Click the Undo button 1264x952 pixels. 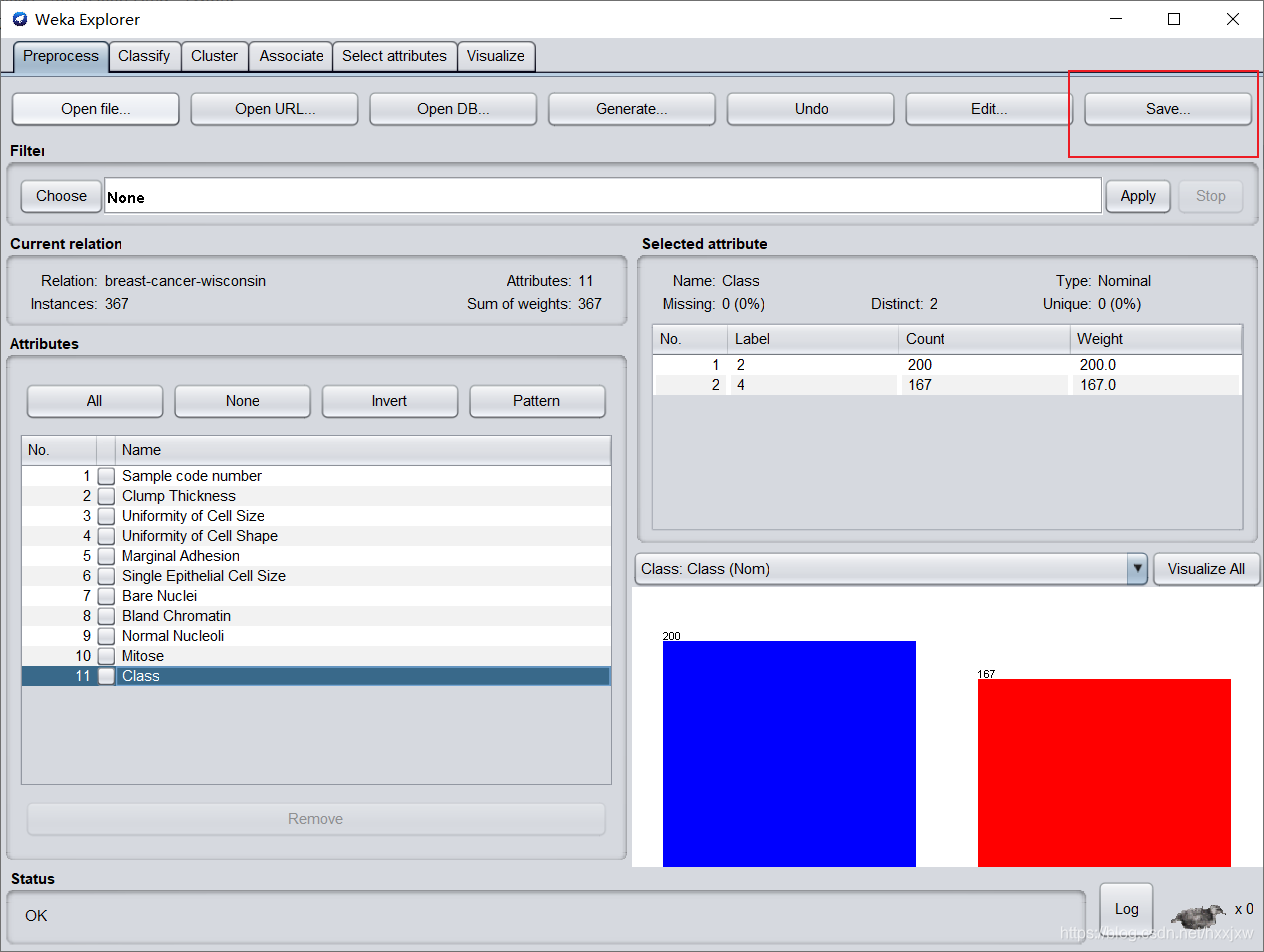tap(811, 109)
